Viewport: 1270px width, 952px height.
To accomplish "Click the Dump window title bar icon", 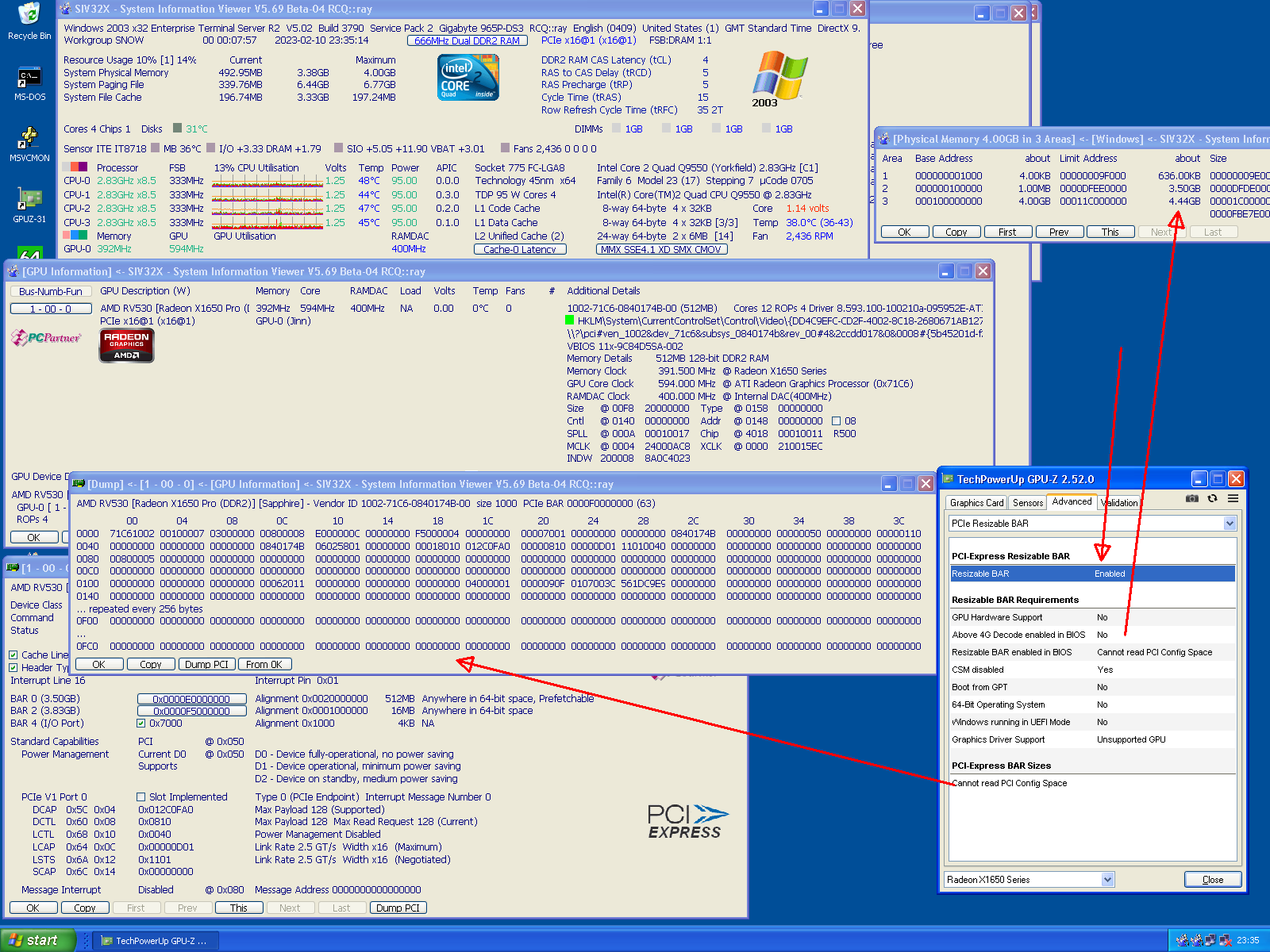I will coord(79,483).
